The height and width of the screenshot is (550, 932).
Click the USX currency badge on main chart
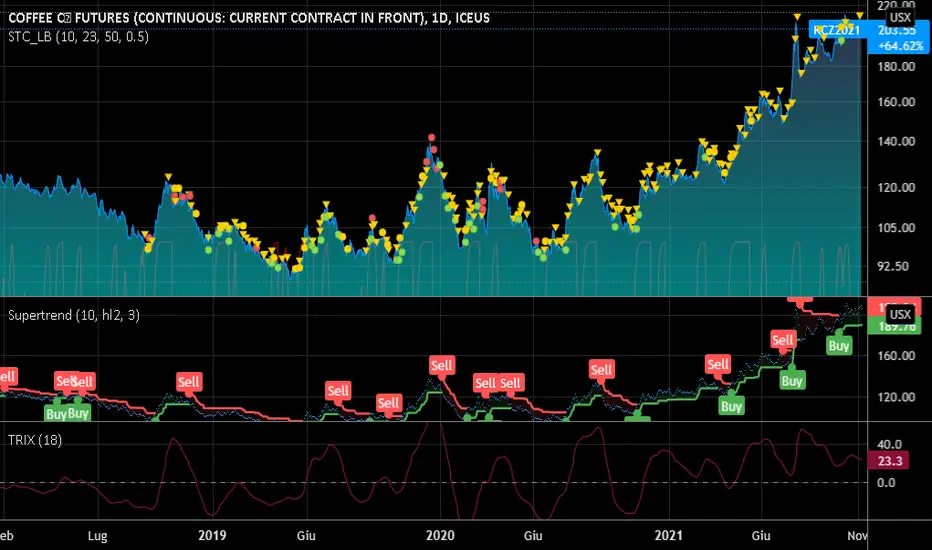pos(900,17)
